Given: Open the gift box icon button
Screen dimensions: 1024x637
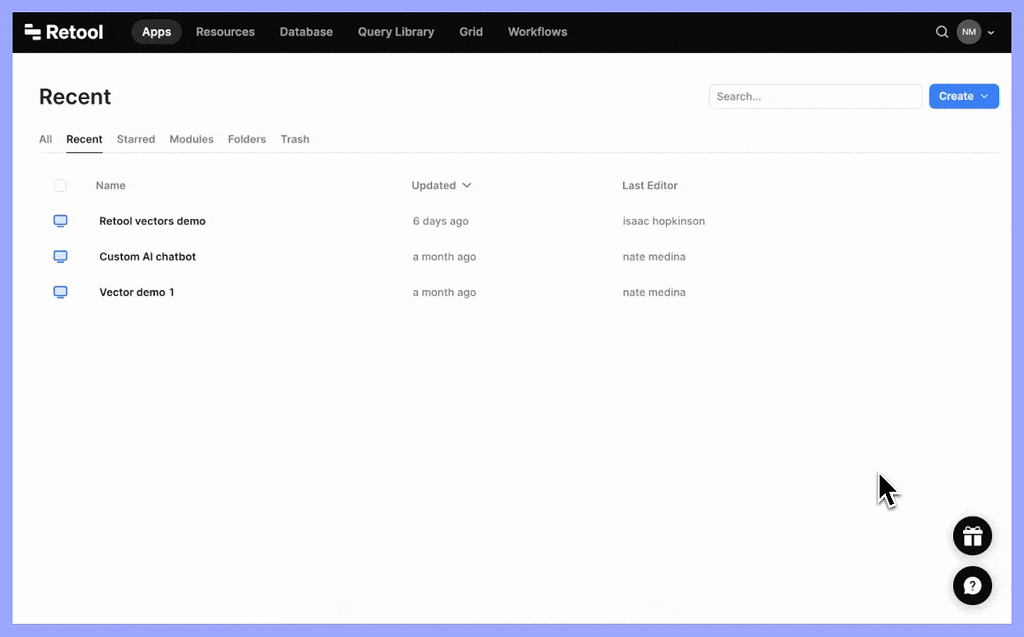Looking at the screenshot, I should click(972, 536).
